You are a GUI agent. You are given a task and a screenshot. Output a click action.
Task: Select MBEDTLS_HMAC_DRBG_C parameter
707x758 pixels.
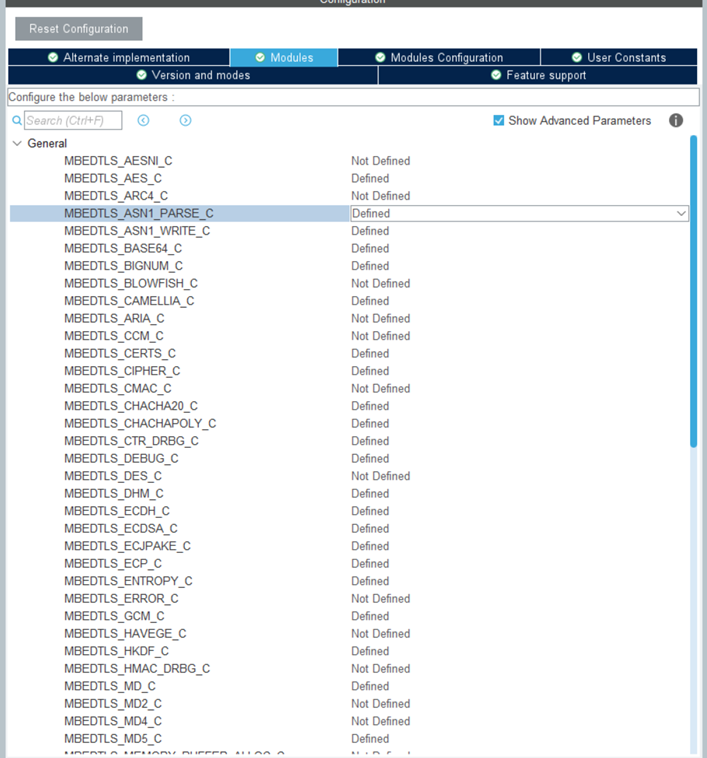pos(137,669)
